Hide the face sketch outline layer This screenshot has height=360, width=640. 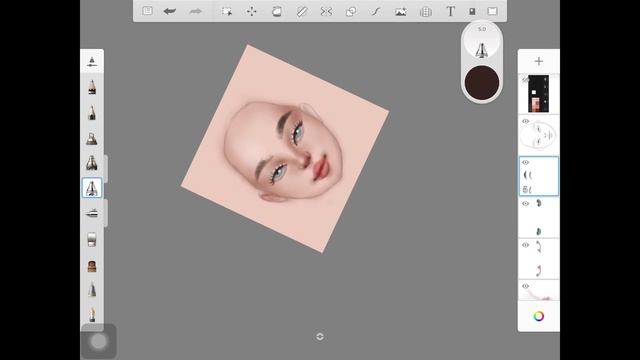click(525, 121)
